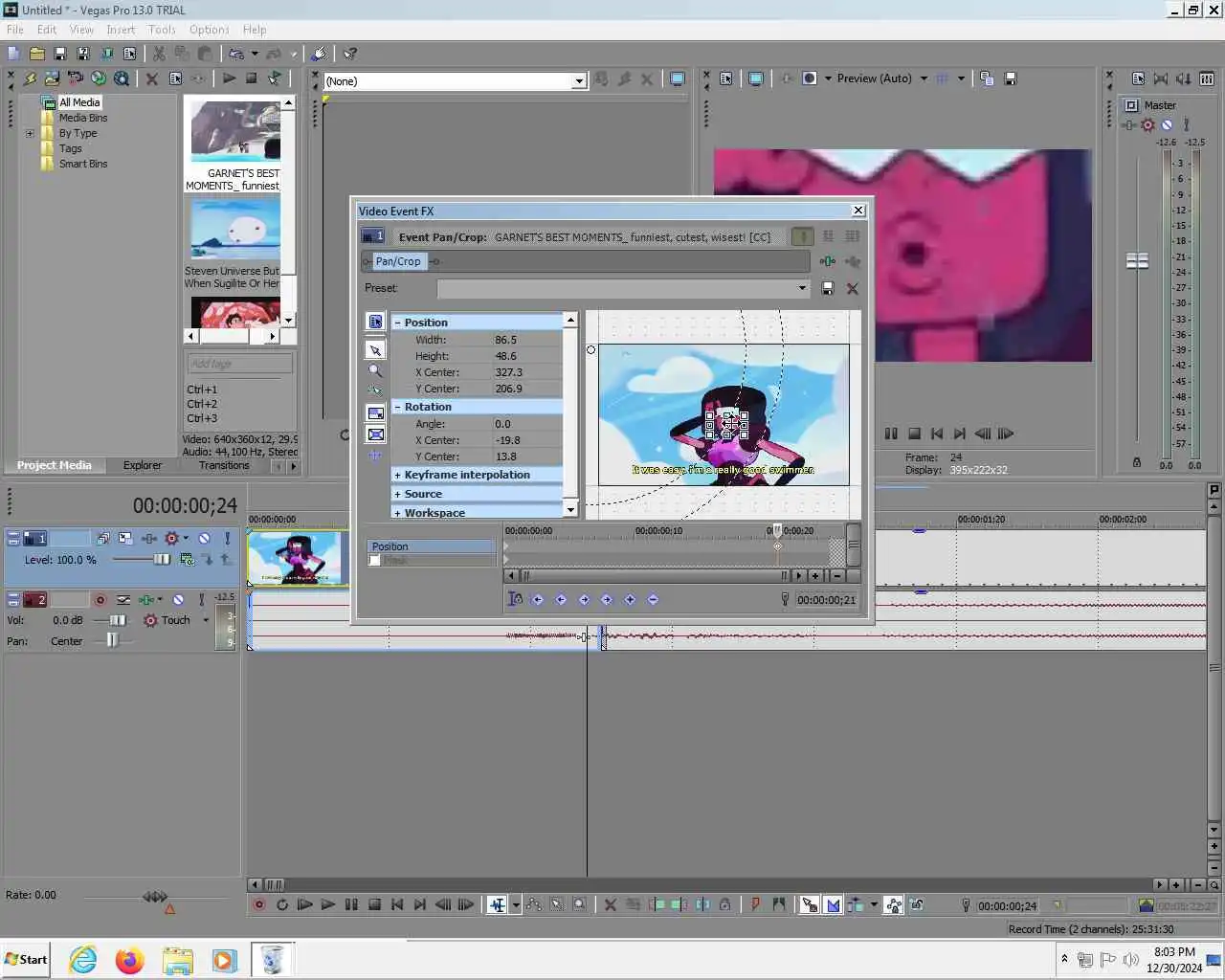Select GARNET'S BEST MOMENTS media thumbnail
Screen dimensions: 1225x980
(x=235, y=131)
